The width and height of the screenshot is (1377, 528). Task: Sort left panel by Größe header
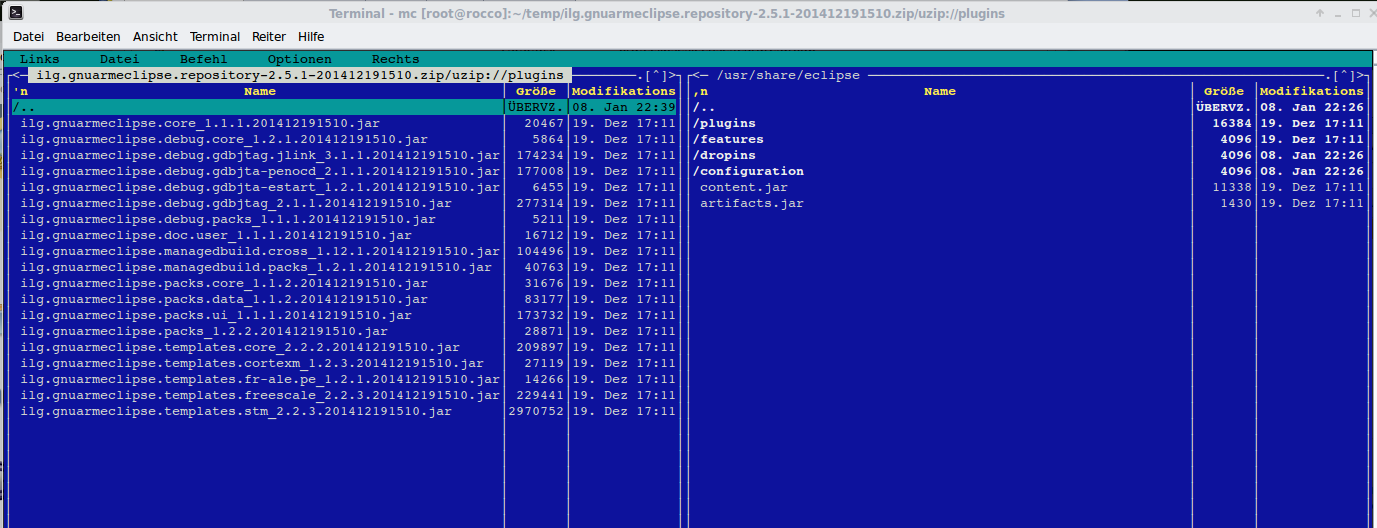(536, 91)
